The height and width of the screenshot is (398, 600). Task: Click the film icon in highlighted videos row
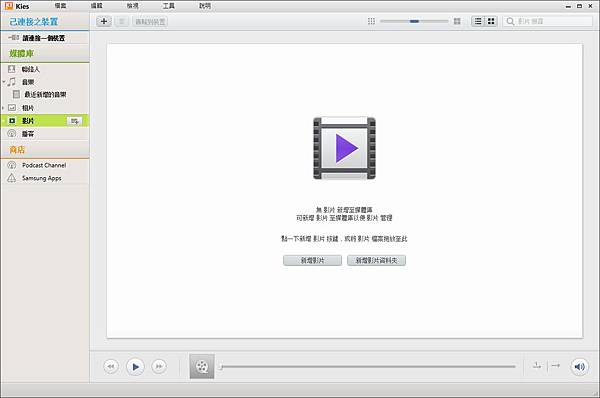[12, 121]
